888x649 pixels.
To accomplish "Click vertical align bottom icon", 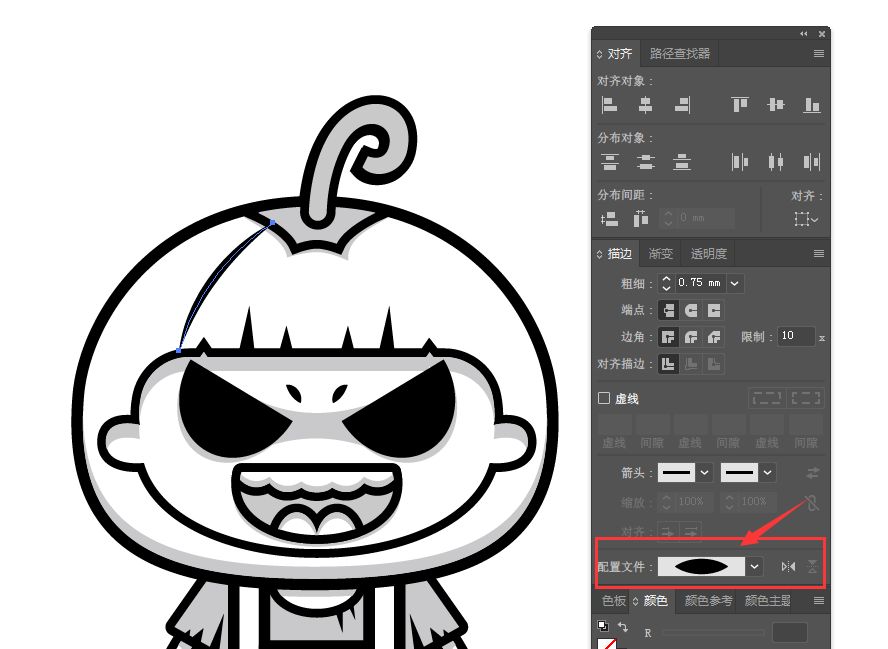I will pyautogui.click(x=812, y=105).
